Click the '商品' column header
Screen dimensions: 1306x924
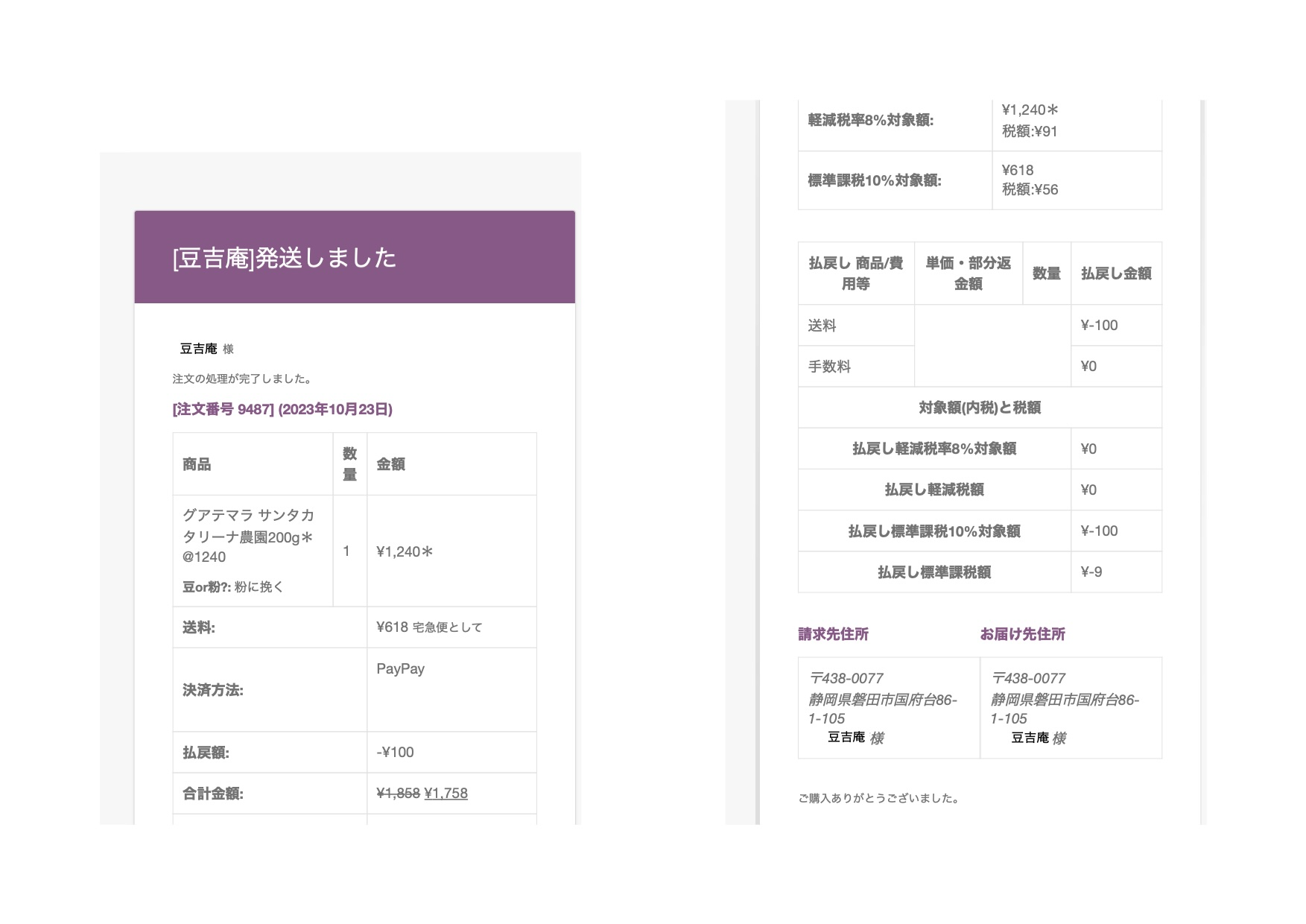[x=197, y=464]
